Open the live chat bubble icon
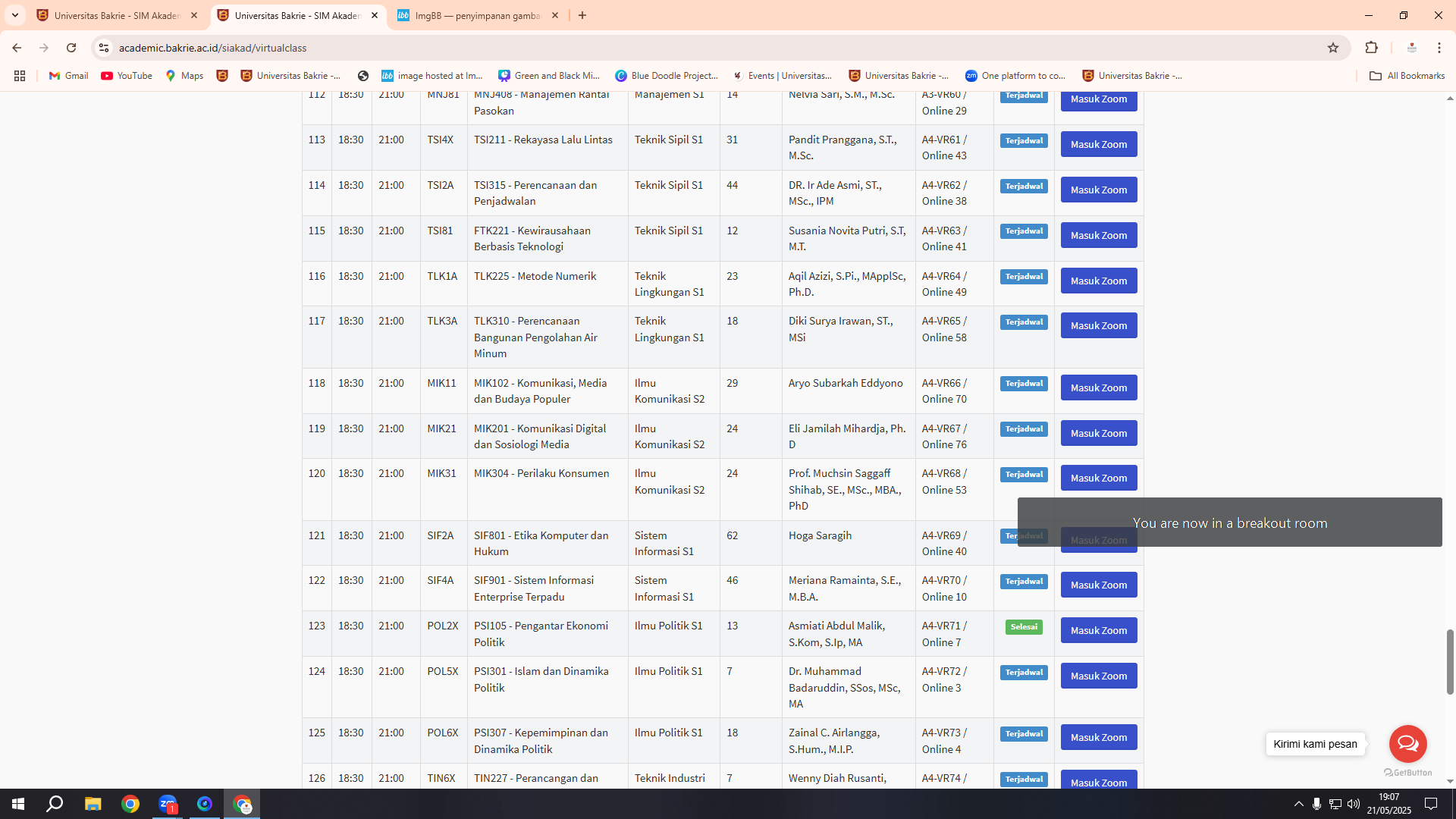1456x819 pixels. [x=1408, y=744]
